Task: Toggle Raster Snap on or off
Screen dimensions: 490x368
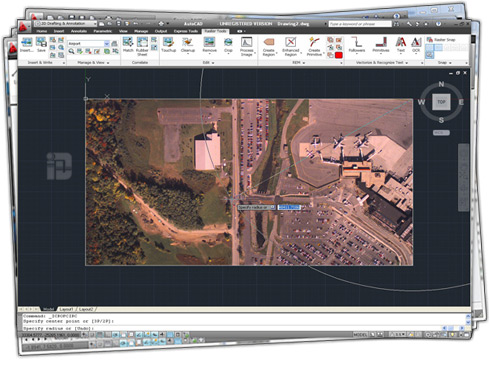Action: [441, 40]
